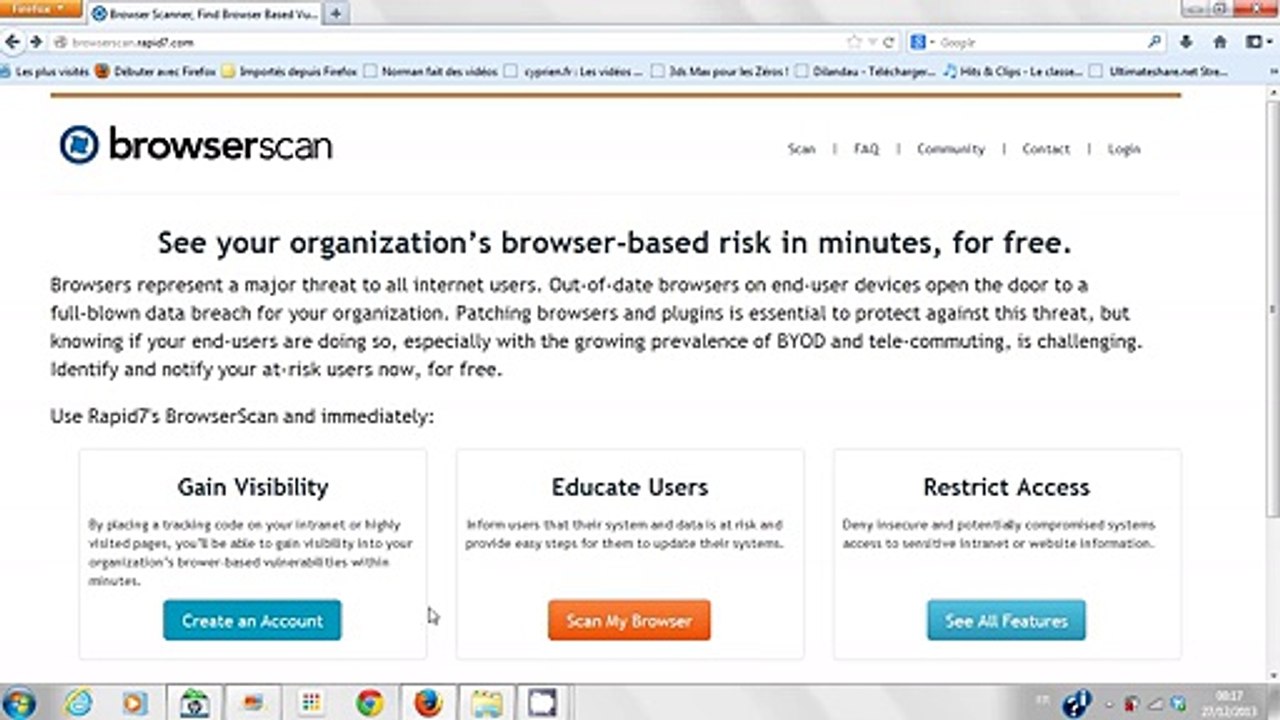Open the Login navigation link
The image size is (1280, 720).
(1124, 149)
